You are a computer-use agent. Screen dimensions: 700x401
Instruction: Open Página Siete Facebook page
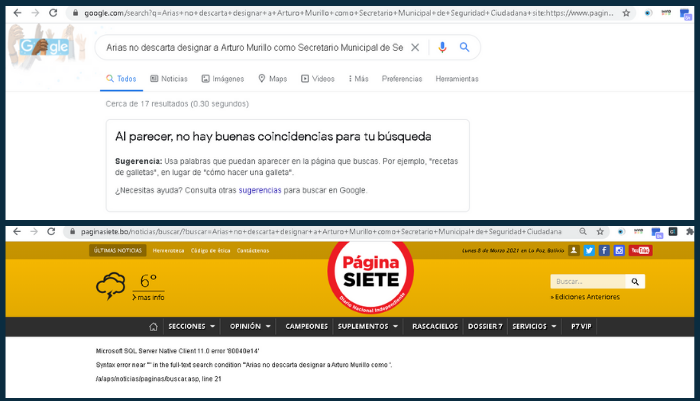(x=604, y=251)
